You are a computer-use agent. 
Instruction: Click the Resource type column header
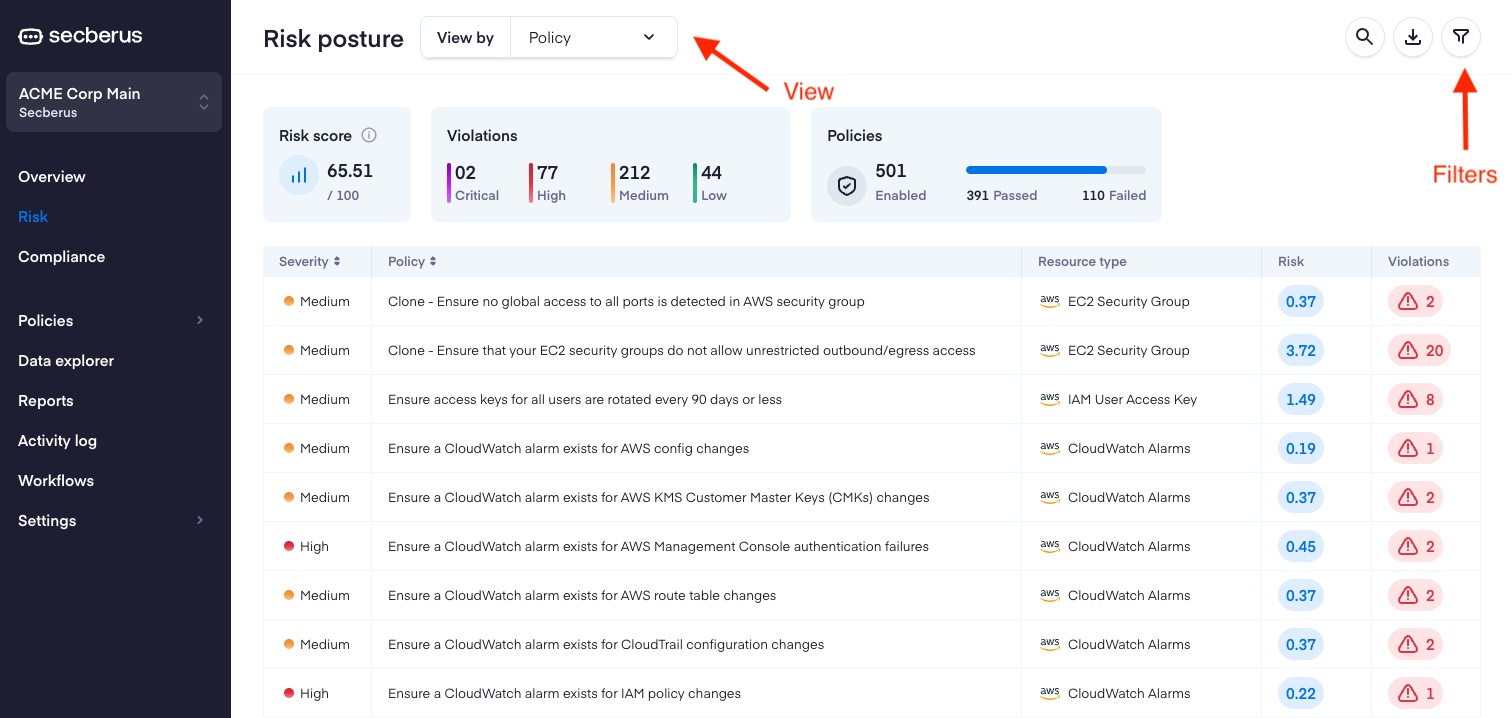click(x=1082, y=261)
